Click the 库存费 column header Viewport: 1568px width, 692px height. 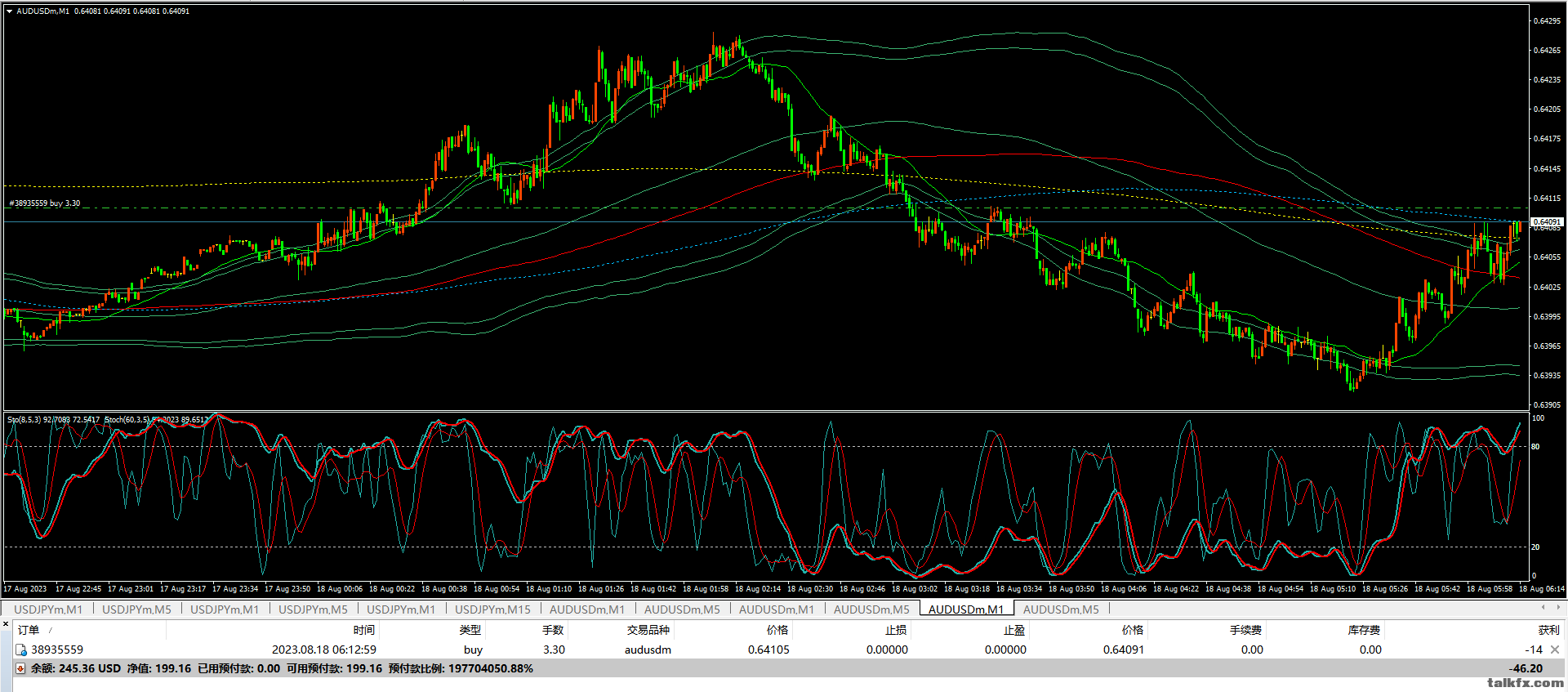[1365, 630]
